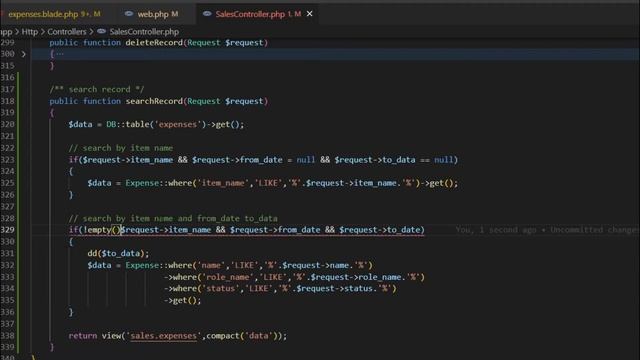This screenshot has width=640, height=360.
Task: Click the folded ellipsis after the brace on line 300
Action: click(60, 54)
